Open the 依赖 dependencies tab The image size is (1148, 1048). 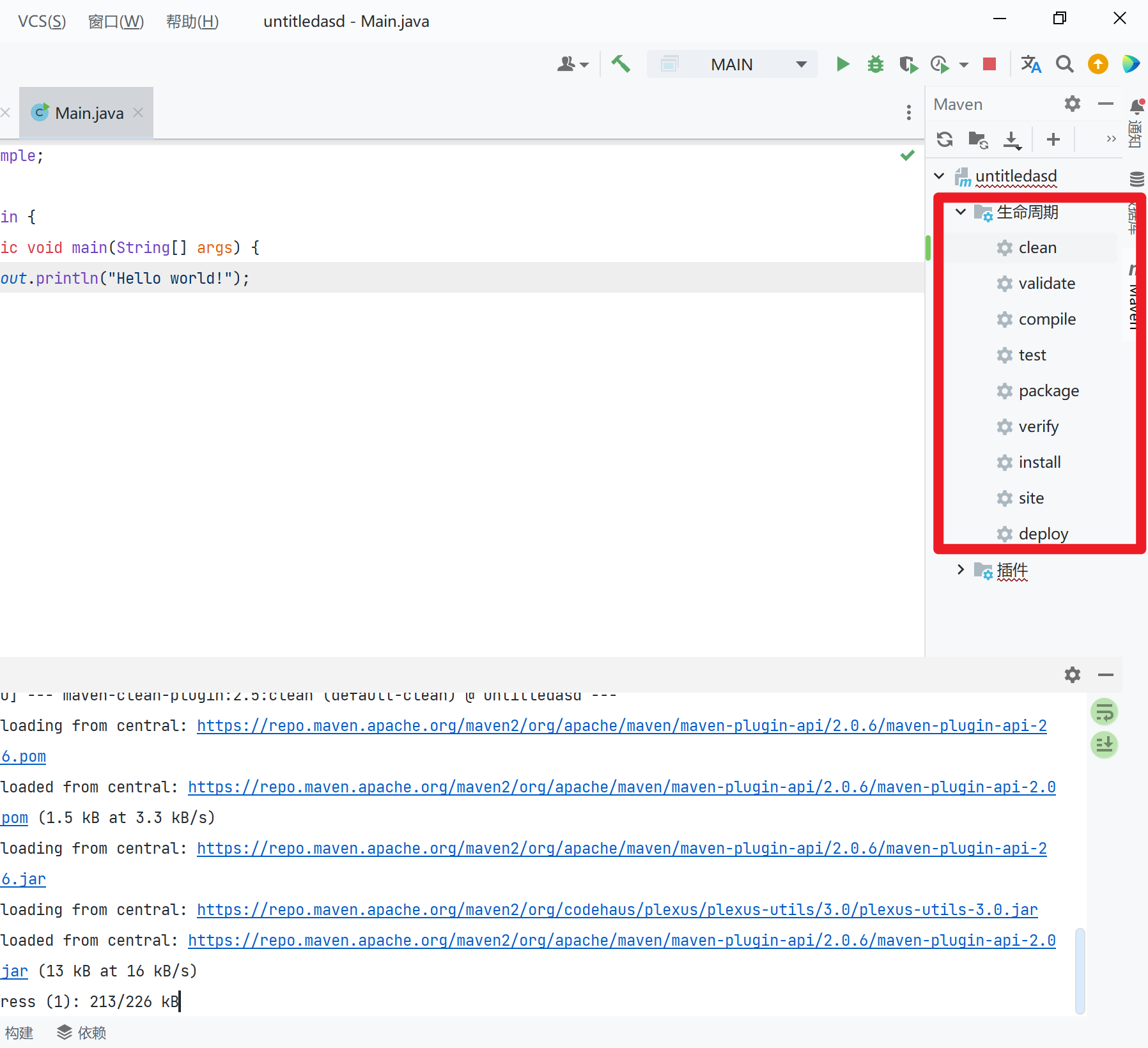point(82,1033)
